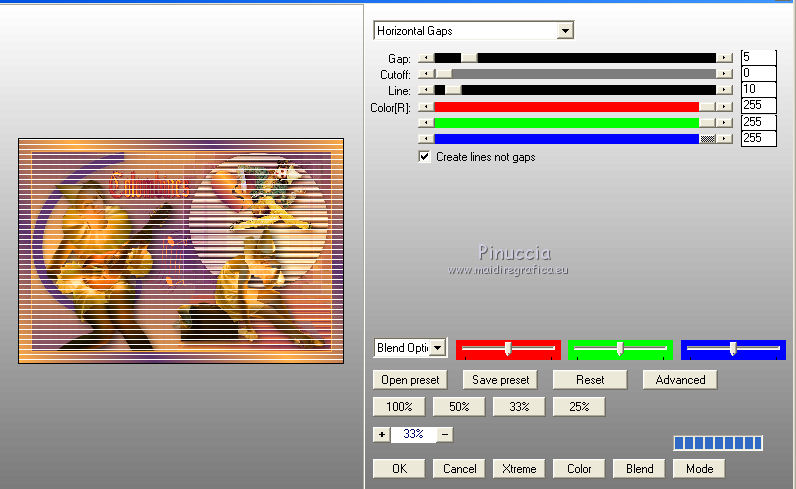796x489 pixels.
Task: Set preview zoom to 100%
Action: [x=399, y=407]
